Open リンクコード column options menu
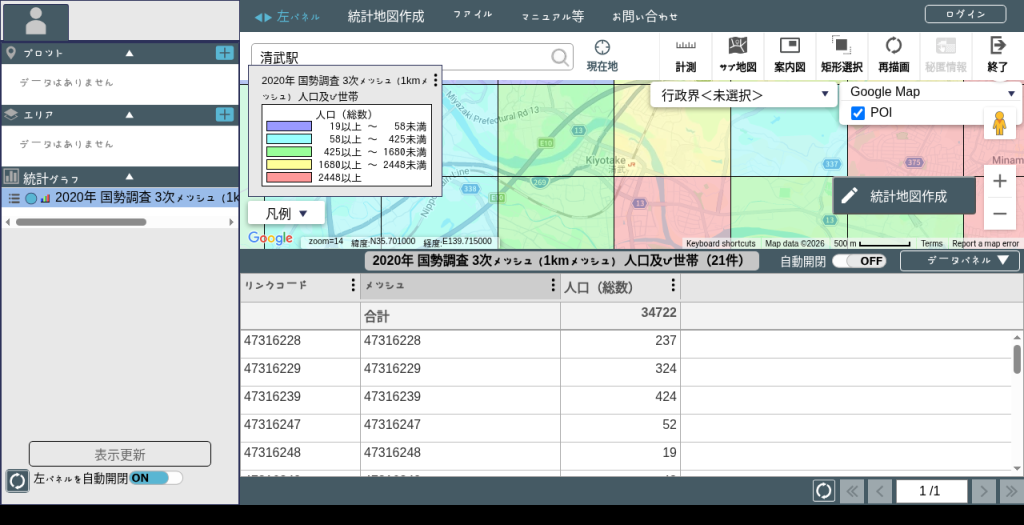1024x525 pixels. pyautogui.click(x=353, y=285)
